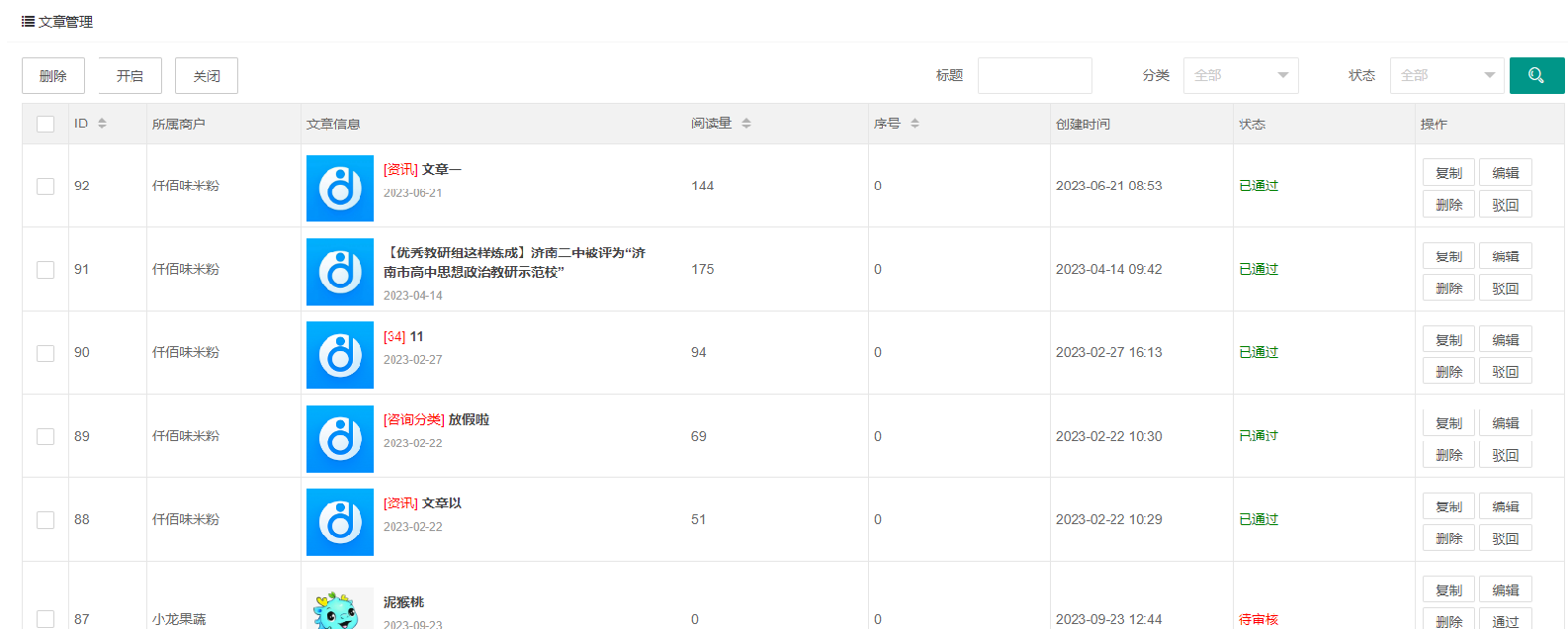Open the 分类 dropdown filter
The width and height of the screenshot is (1568, 629).
coord(1240,75)
